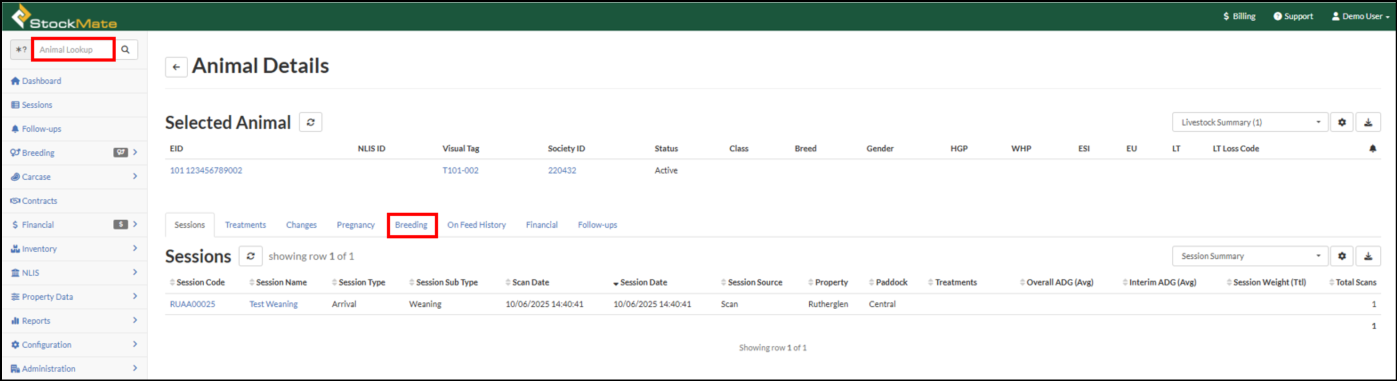Open the Test Weaning session link
This screenshot has width=1397, height=381.
coord(273,304)
